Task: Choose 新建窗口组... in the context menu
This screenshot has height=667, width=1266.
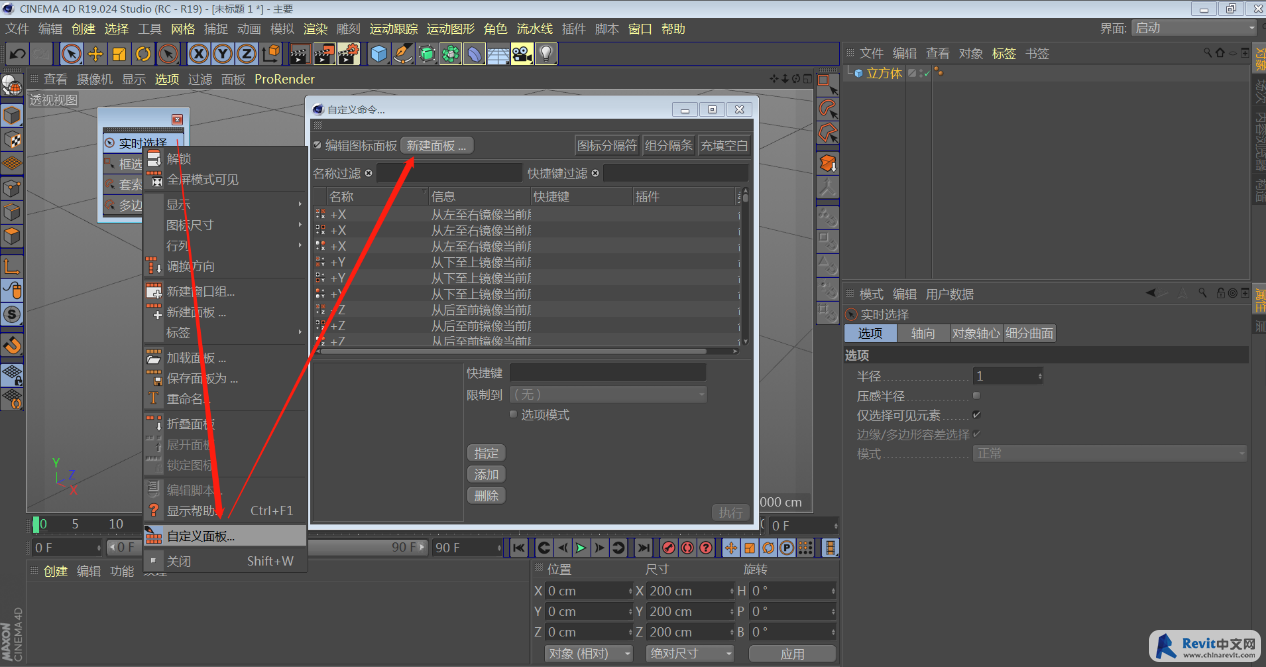Action: click(226, 292)
